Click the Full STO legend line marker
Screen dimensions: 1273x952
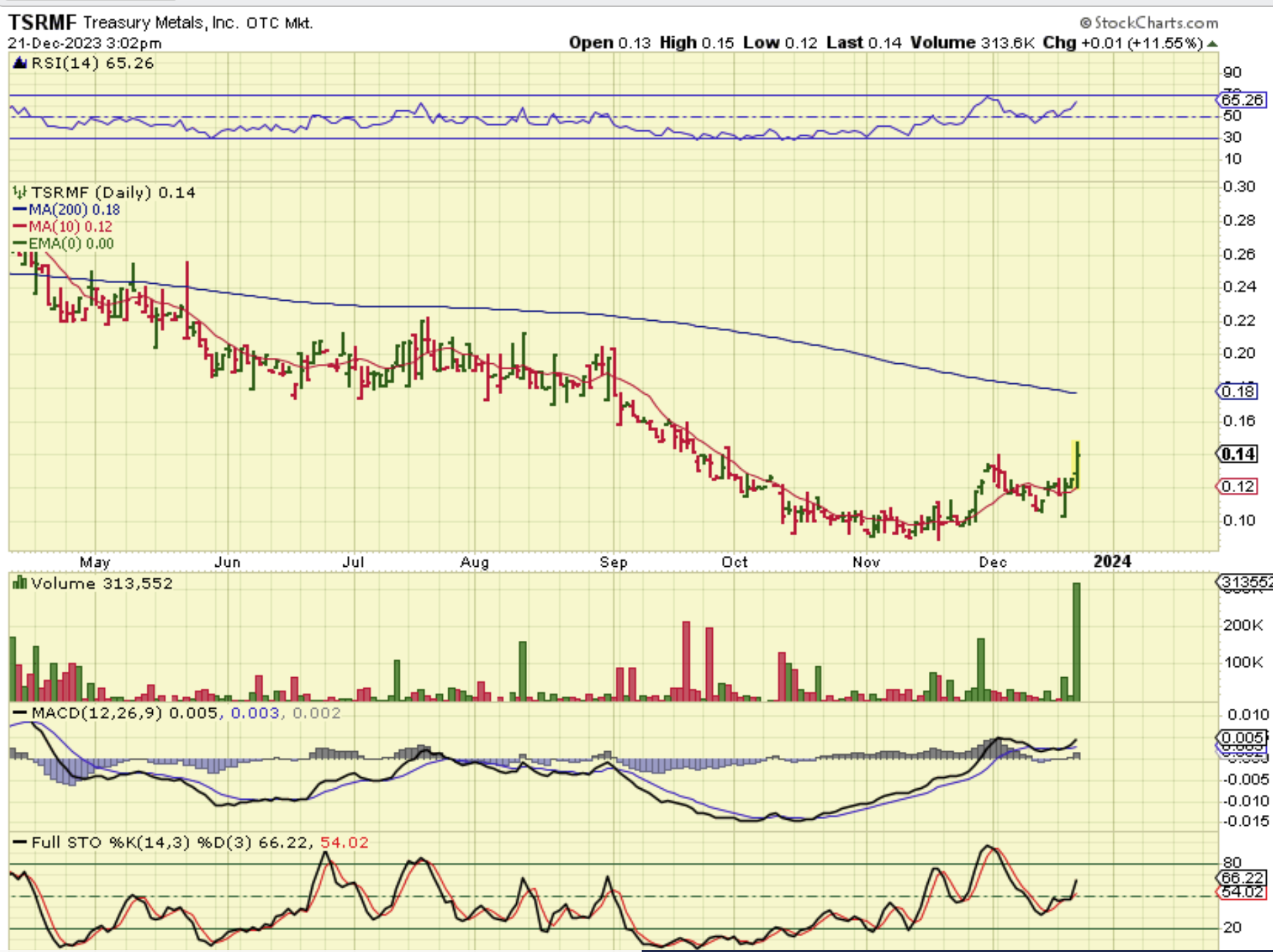20,842
